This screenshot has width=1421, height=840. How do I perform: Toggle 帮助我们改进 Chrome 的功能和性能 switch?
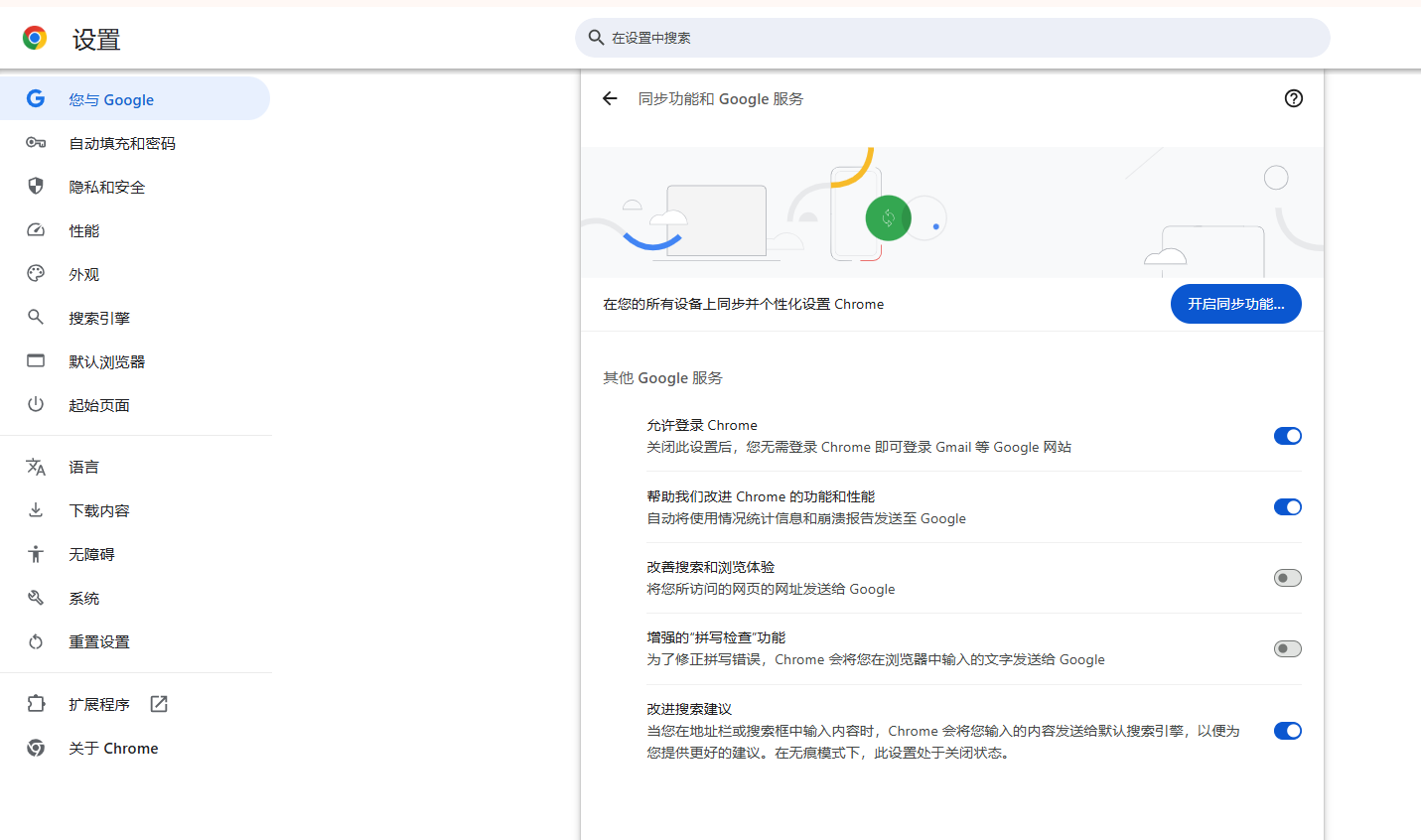1287,507
